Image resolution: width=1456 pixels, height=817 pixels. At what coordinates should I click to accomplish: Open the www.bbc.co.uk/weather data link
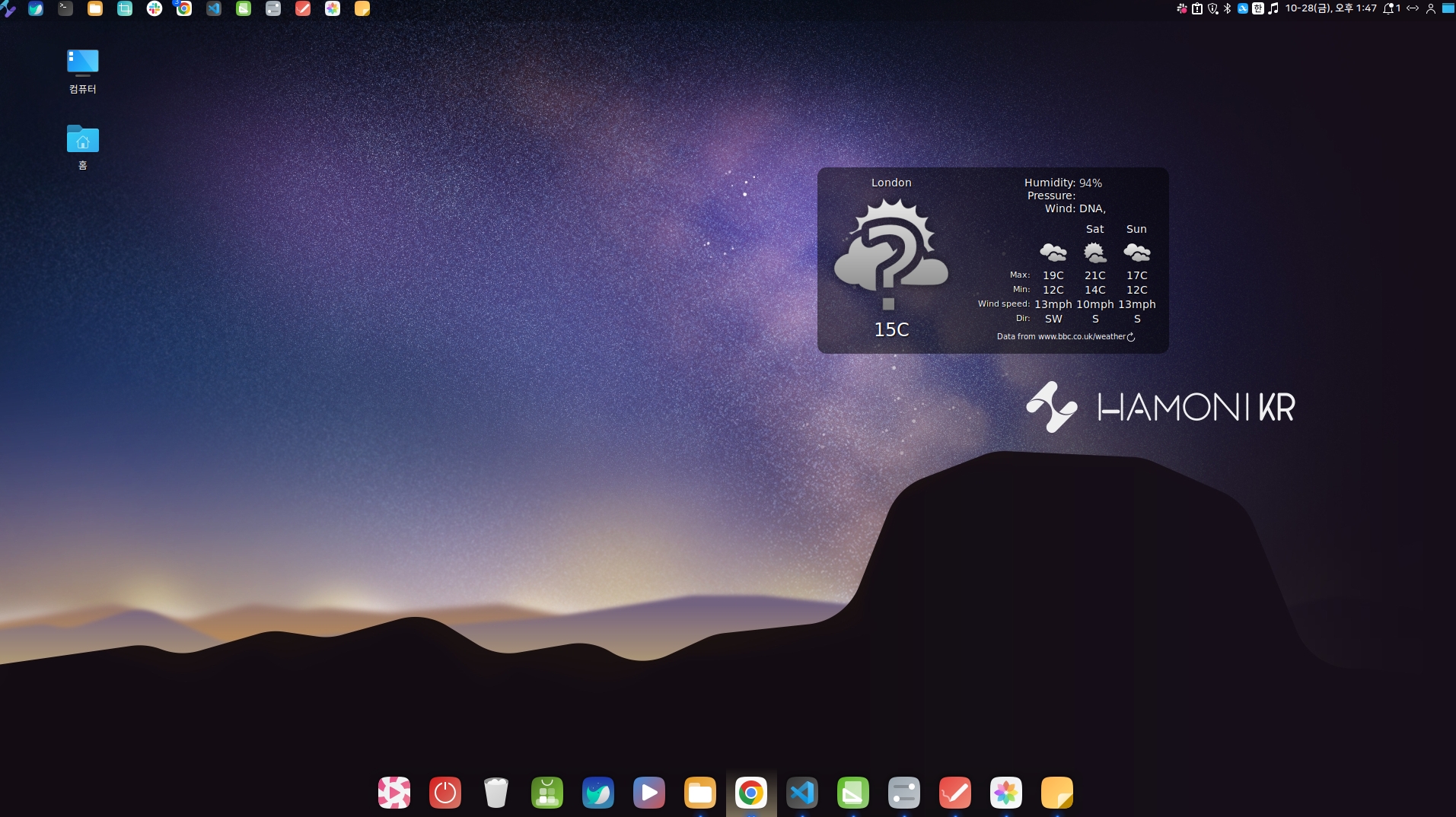(x=1082, y=337)
